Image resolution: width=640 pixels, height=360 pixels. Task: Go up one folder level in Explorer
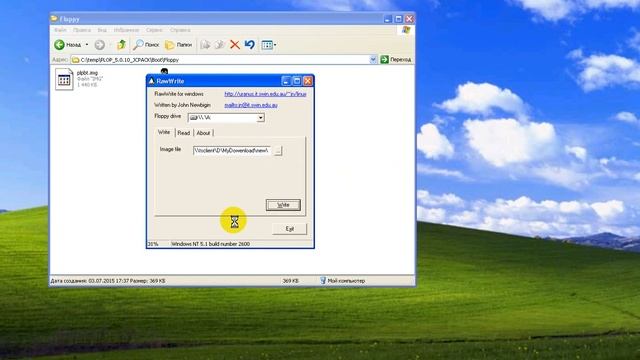tap(121, 44)
